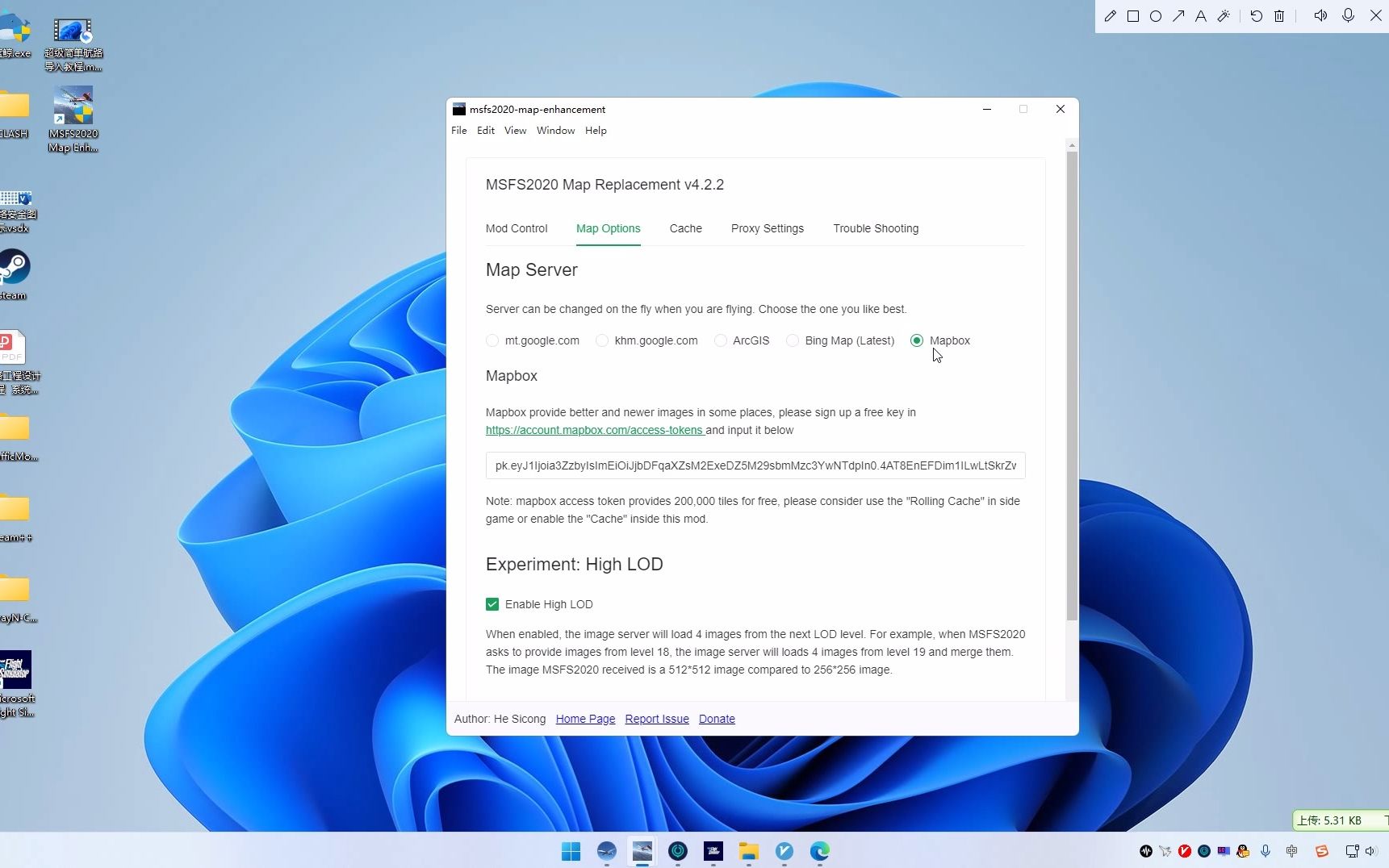Launch Microsoft Edge from the taskbar
Image resolution: width=1389 pixels, height=868 pixels.
click(x=819, y=851)
